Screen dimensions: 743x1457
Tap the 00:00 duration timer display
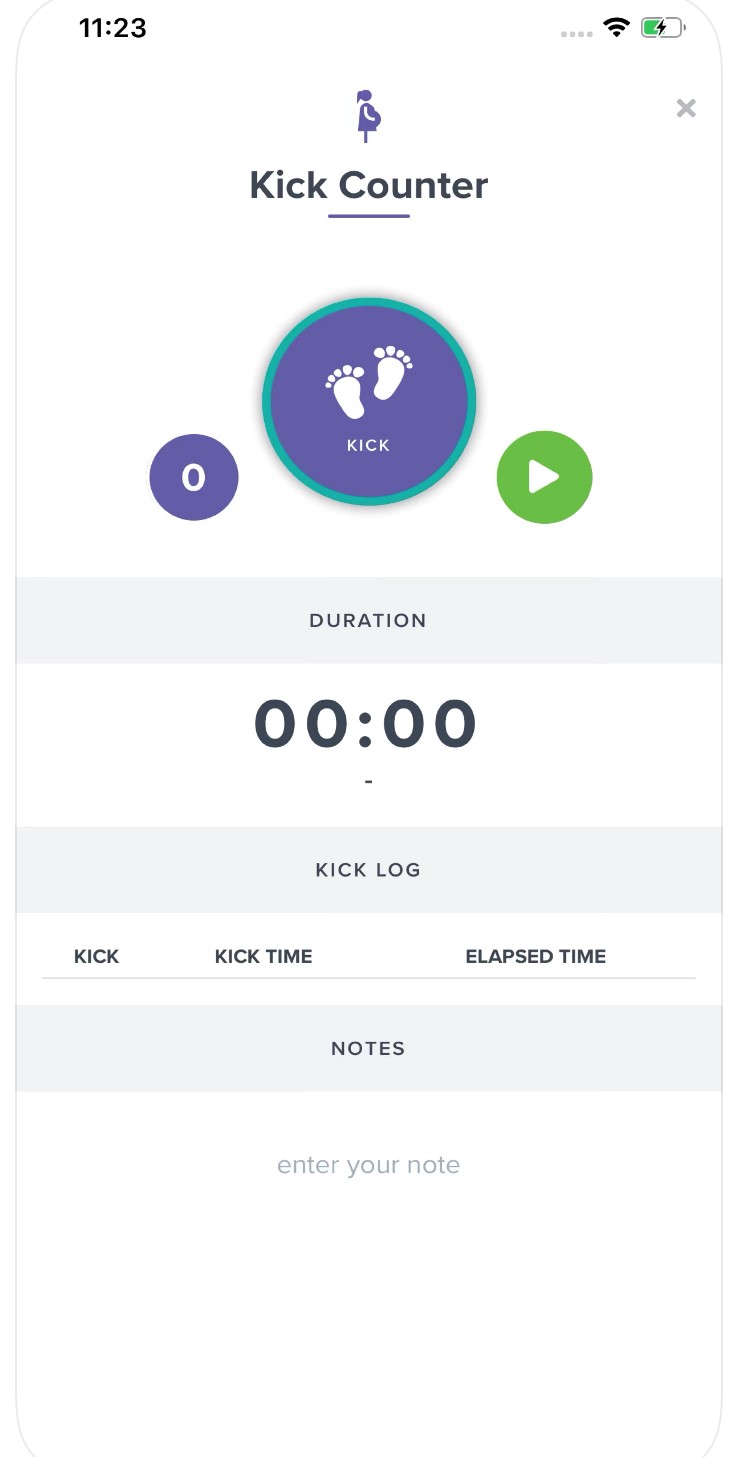click(x=368, y=722)
